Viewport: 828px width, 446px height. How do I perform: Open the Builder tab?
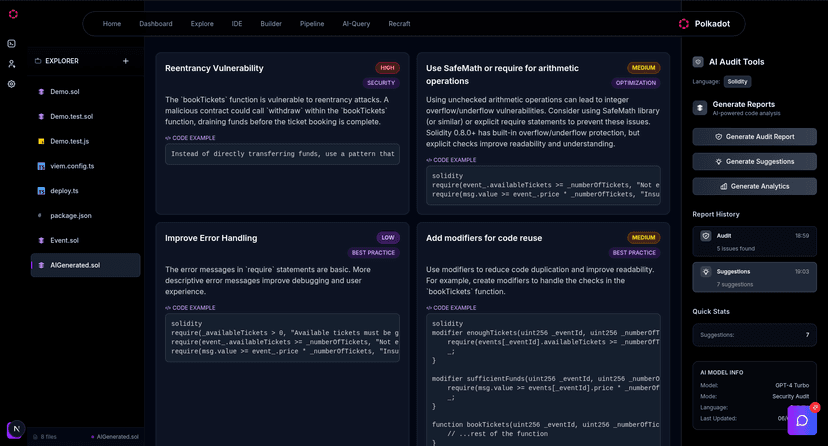(x=271, y=24)
